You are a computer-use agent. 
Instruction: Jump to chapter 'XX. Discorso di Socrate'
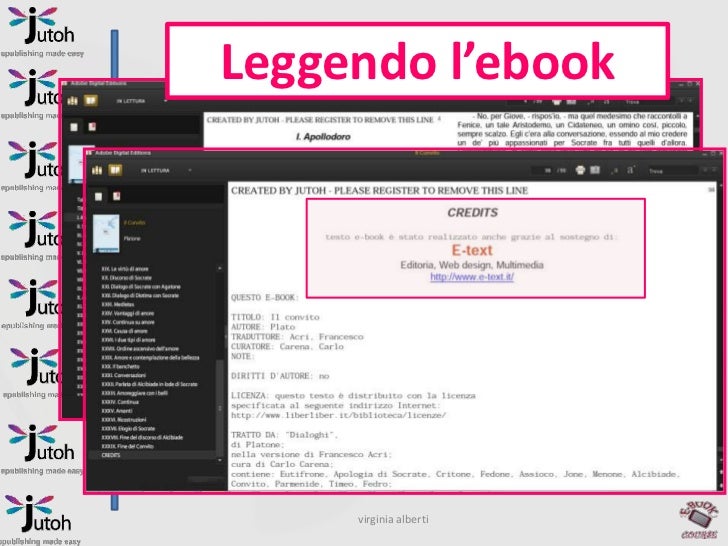click(127, 278)
